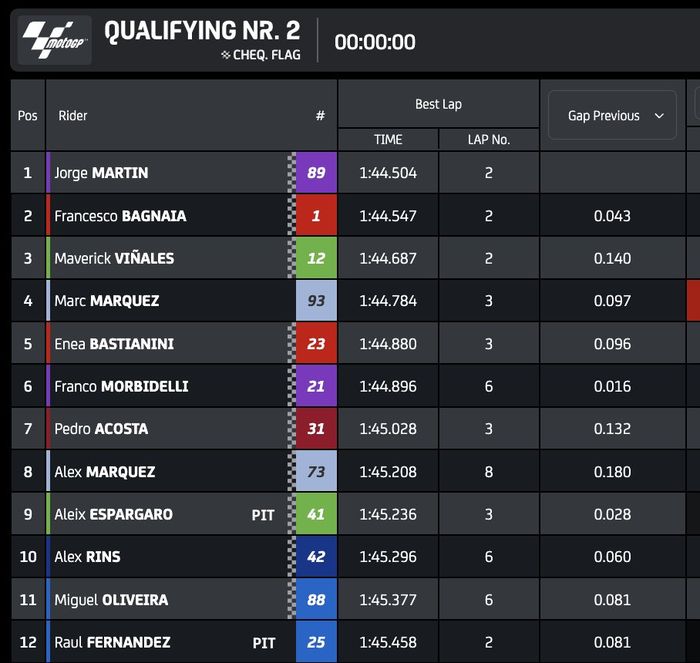Viewport: 700px width, 663px height.
Task: Click the PIT label for Aleix Espargaro
Action: [263, 515]
